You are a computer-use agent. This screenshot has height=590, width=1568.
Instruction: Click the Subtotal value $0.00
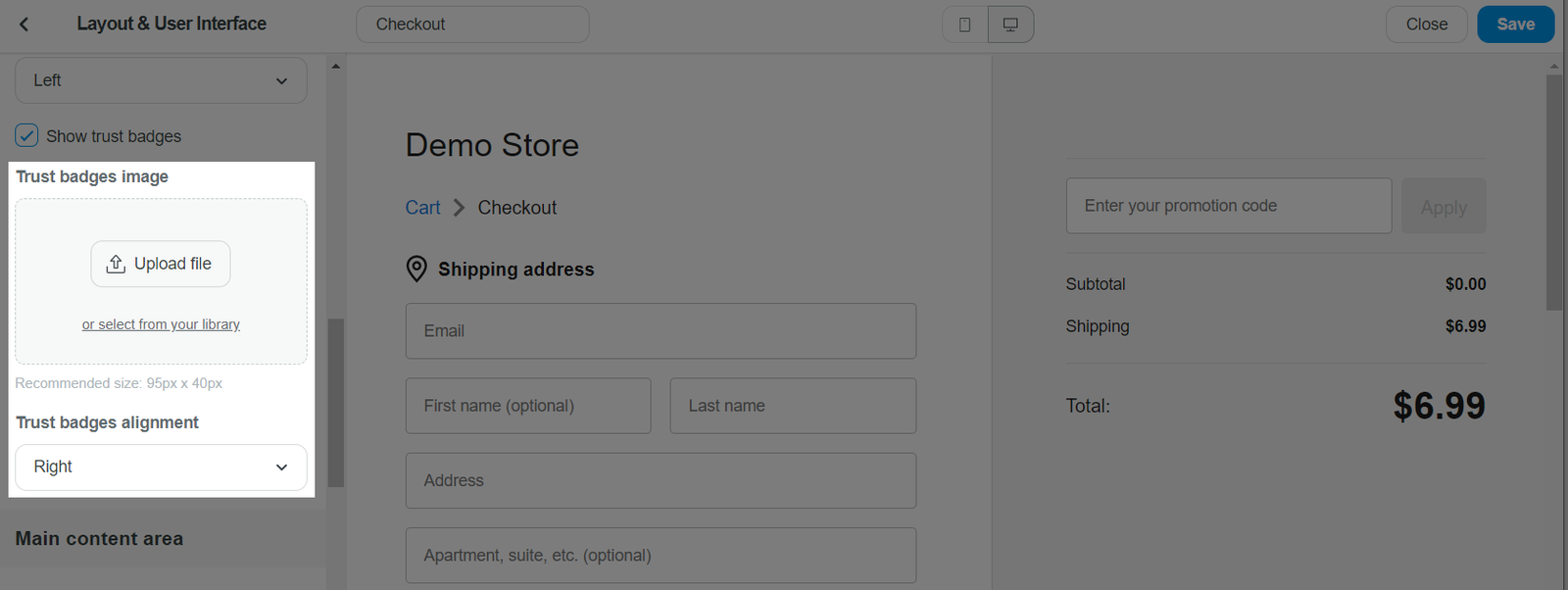(1465, 284)
